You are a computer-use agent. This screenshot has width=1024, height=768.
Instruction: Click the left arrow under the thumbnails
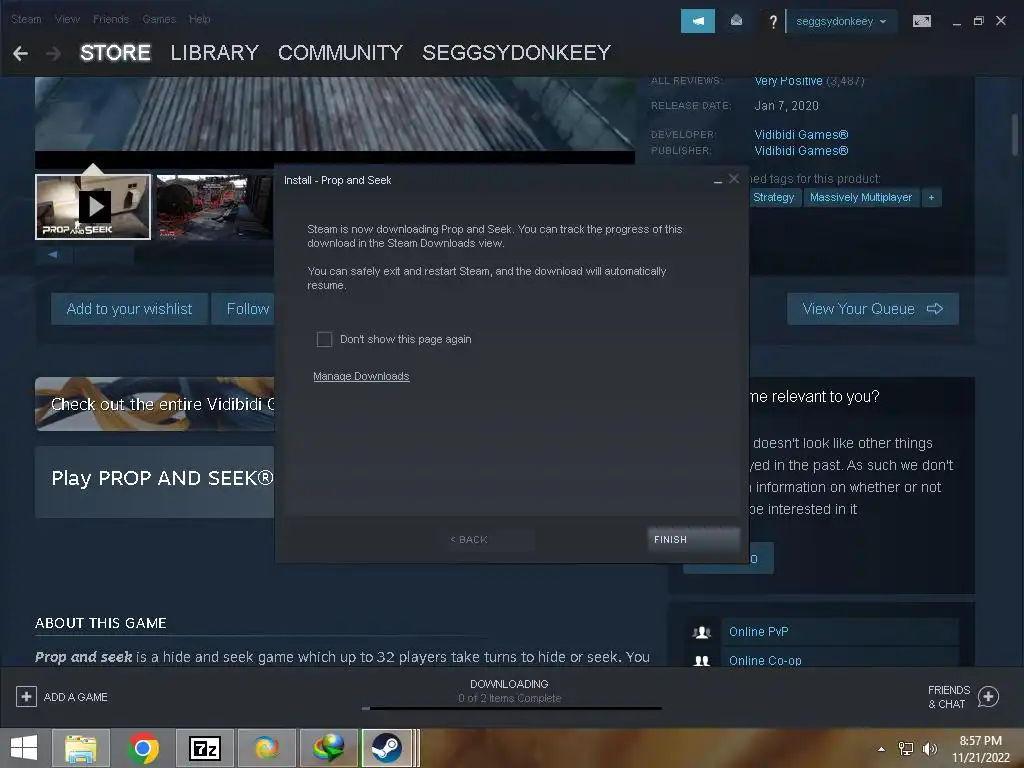[53, 254]
